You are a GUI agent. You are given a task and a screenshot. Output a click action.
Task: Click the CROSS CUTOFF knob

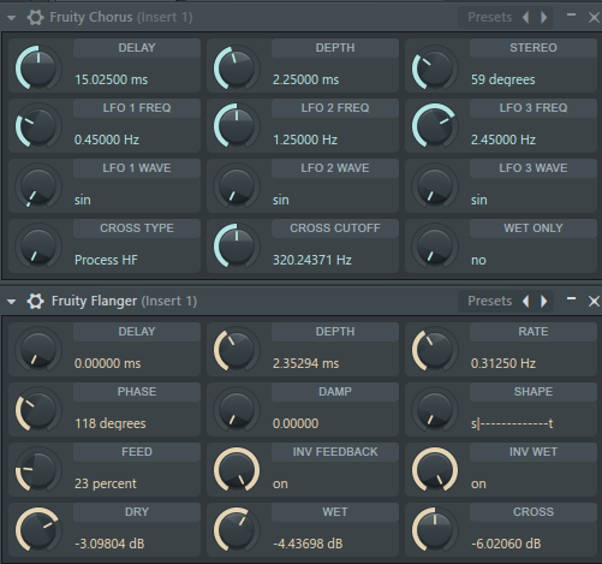pyautogui.click(x=236, y=247)
